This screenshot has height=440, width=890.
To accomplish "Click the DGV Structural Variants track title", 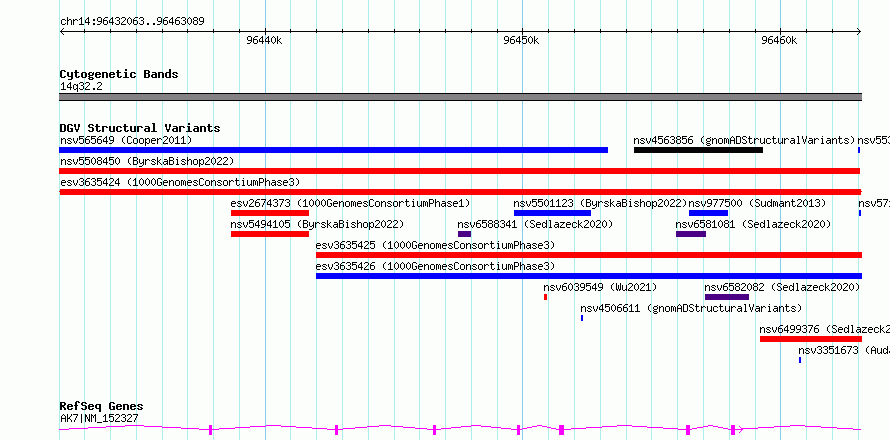I will 140,128.
